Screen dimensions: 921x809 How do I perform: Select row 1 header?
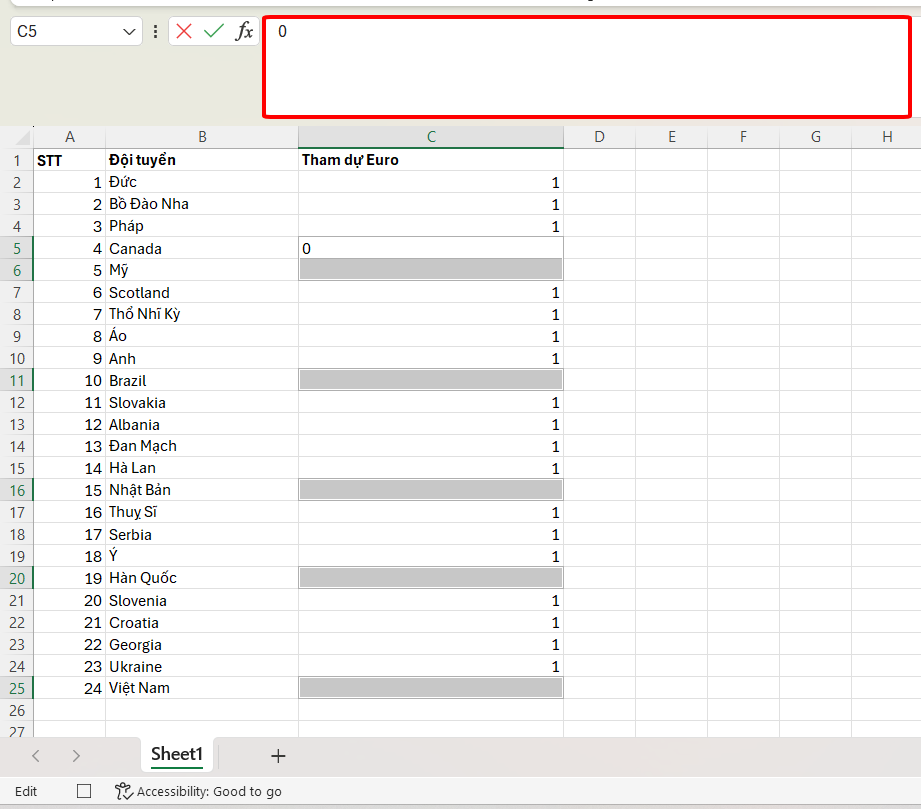pyautogui.click(x=16, y=160)
